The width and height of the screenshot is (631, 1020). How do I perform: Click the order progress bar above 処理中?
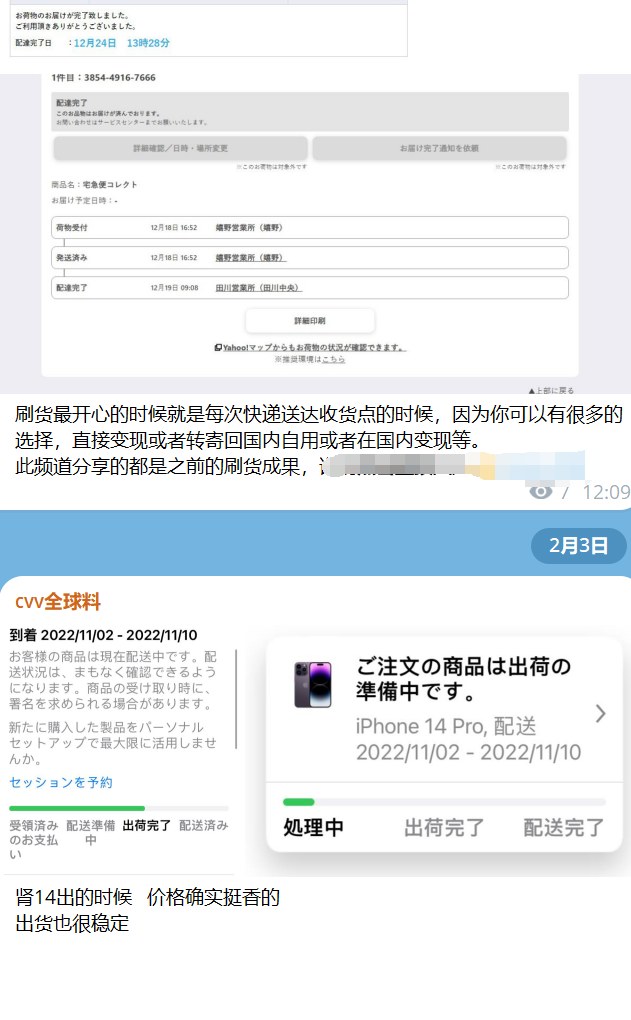pyautogui.click(x=444, y=802)
